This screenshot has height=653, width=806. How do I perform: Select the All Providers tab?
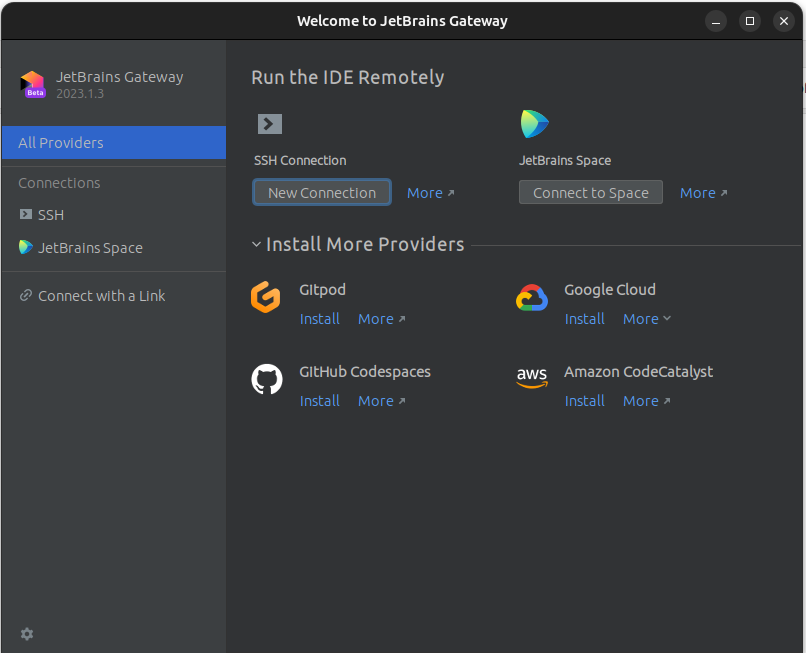[114, 142]
